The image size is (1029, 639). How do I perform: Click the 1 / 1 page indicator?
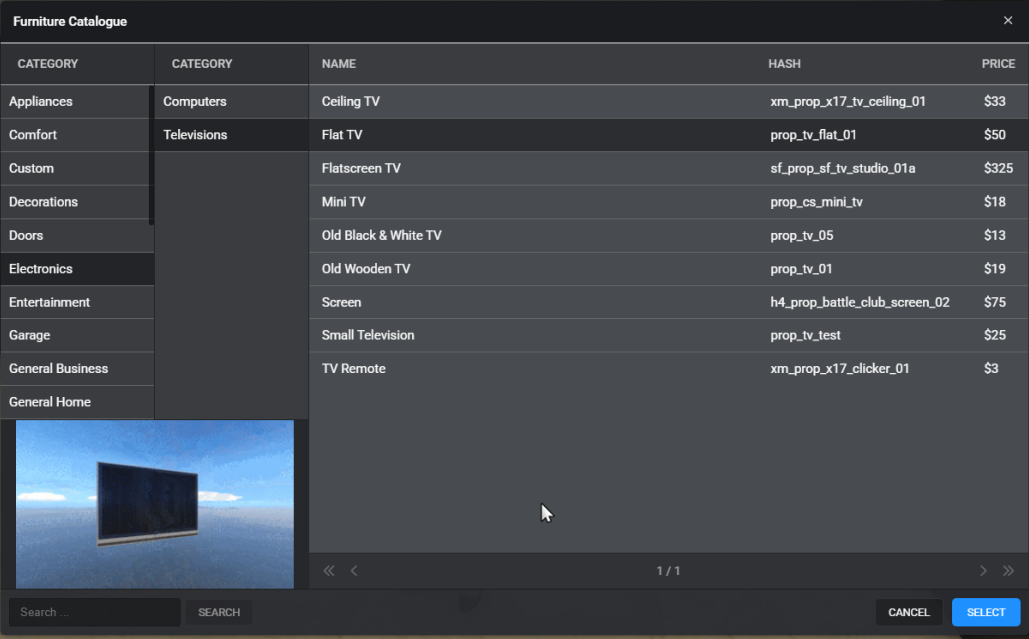pos(668,571)
